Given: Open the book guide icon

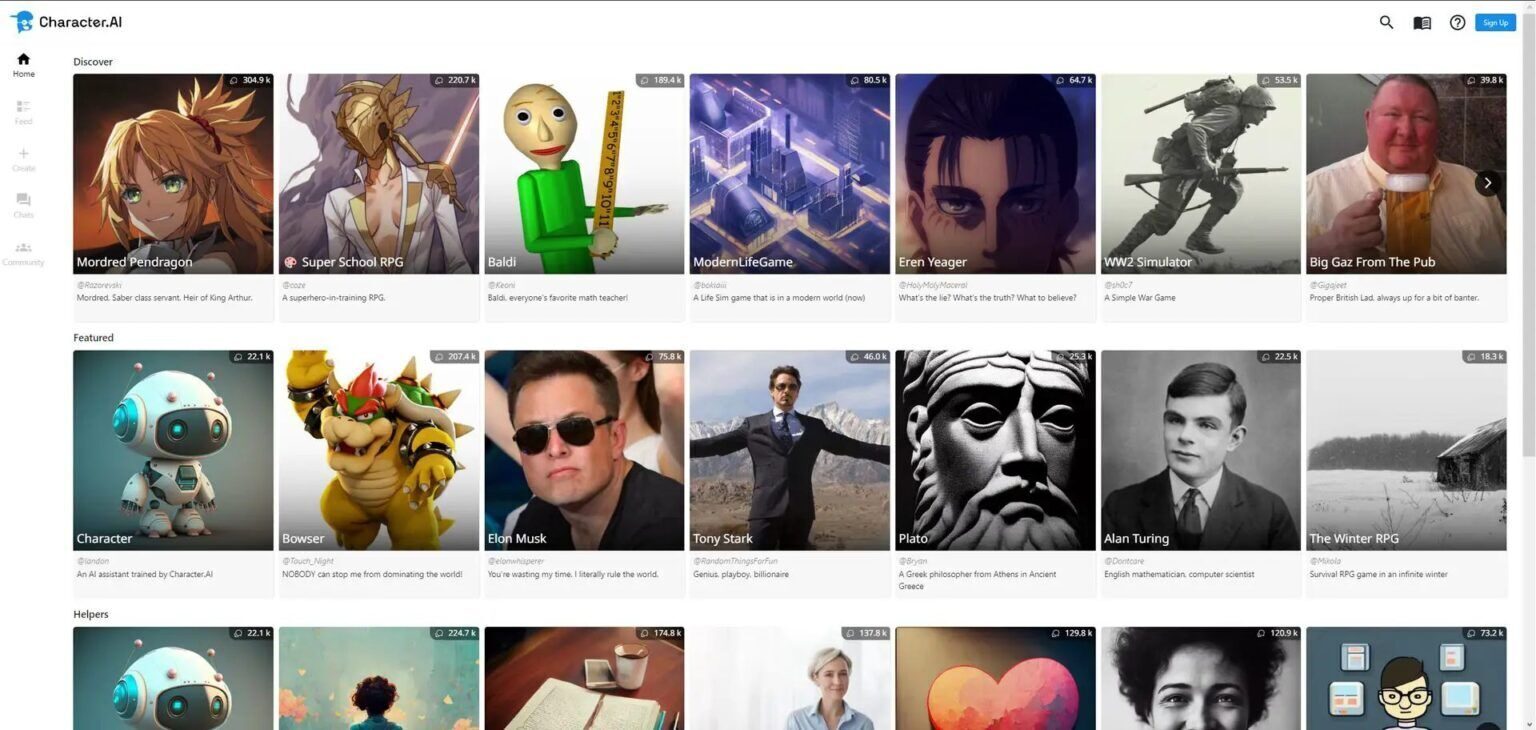Looking at the screenshot, I should (1422, 23).
